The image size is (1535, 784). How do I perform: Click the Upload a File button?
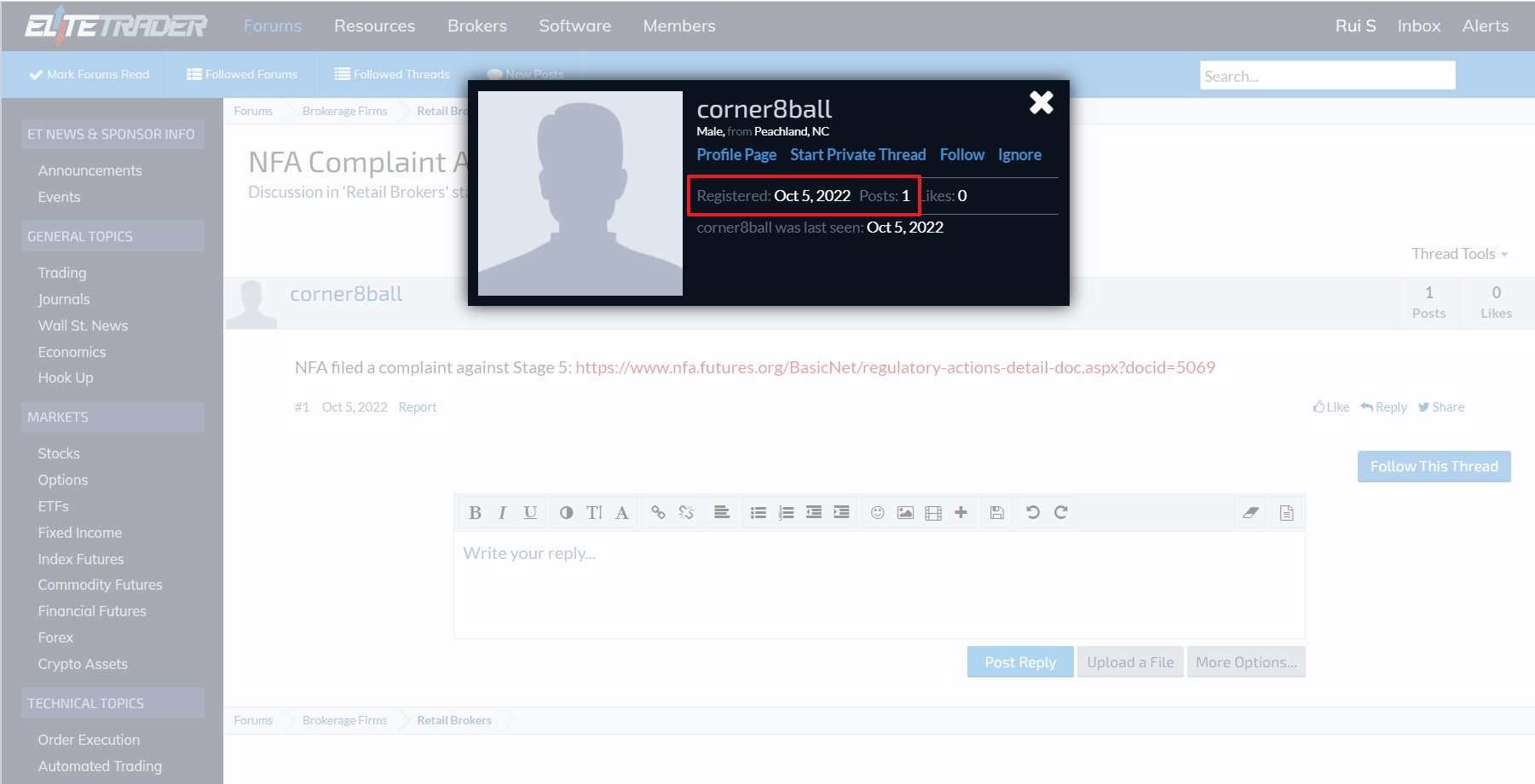pos(1130,662)
